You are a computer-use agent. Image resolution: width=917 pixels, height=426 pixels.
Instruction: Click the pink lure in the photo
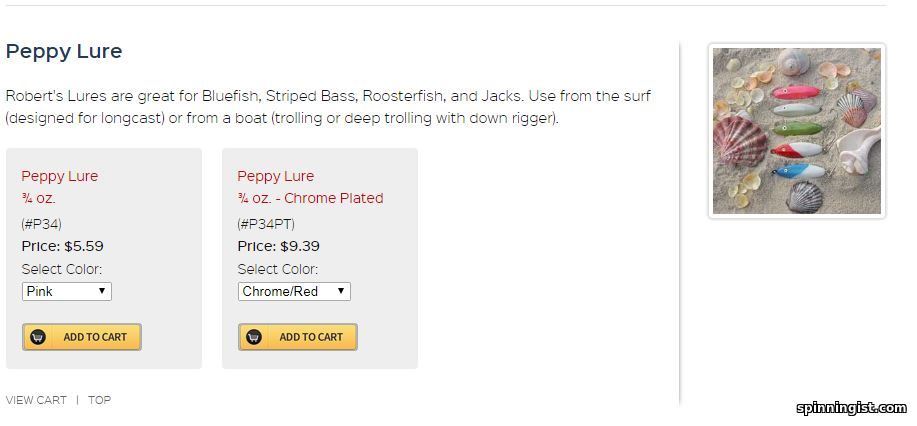click(796, 92)
